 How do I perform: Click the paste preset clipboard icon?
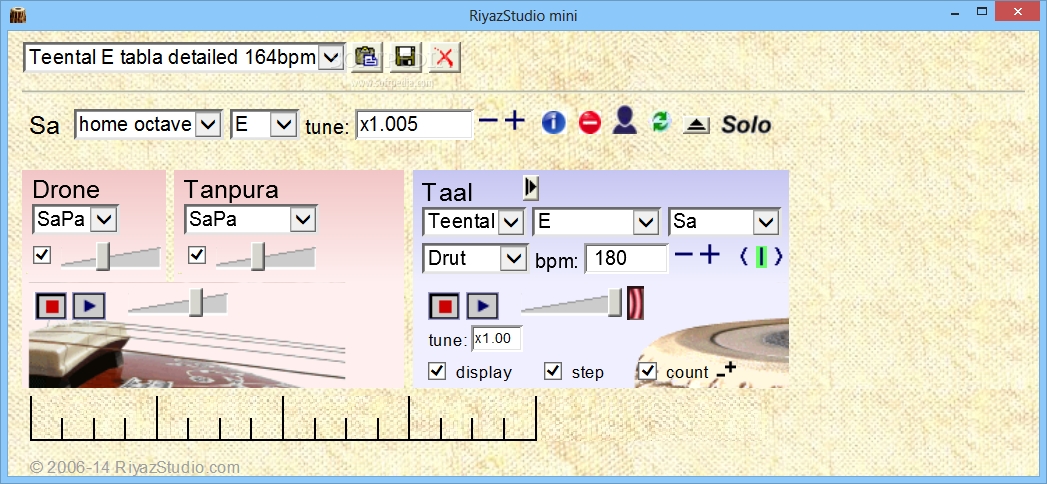[x=367, y=57]
